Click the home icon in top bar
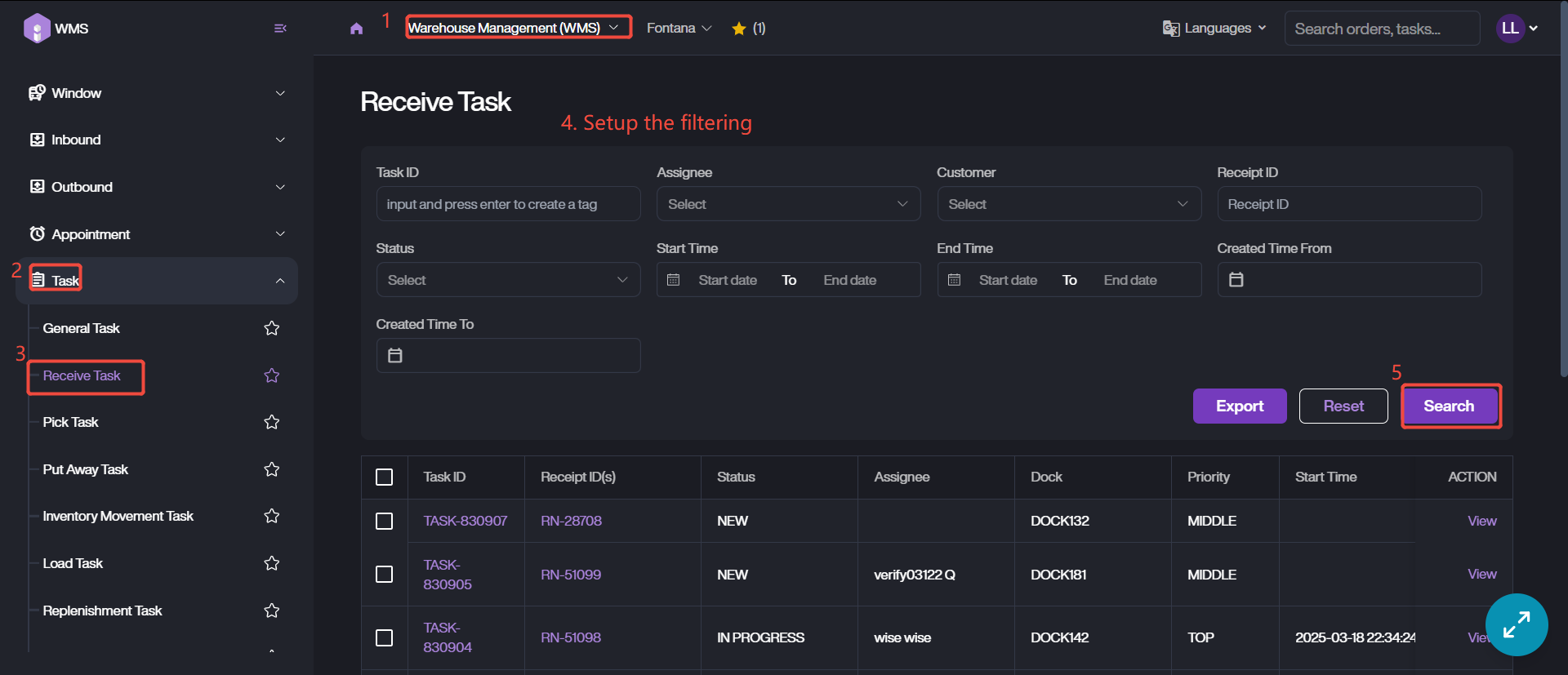1568x675 pixels. pos(356,29)
